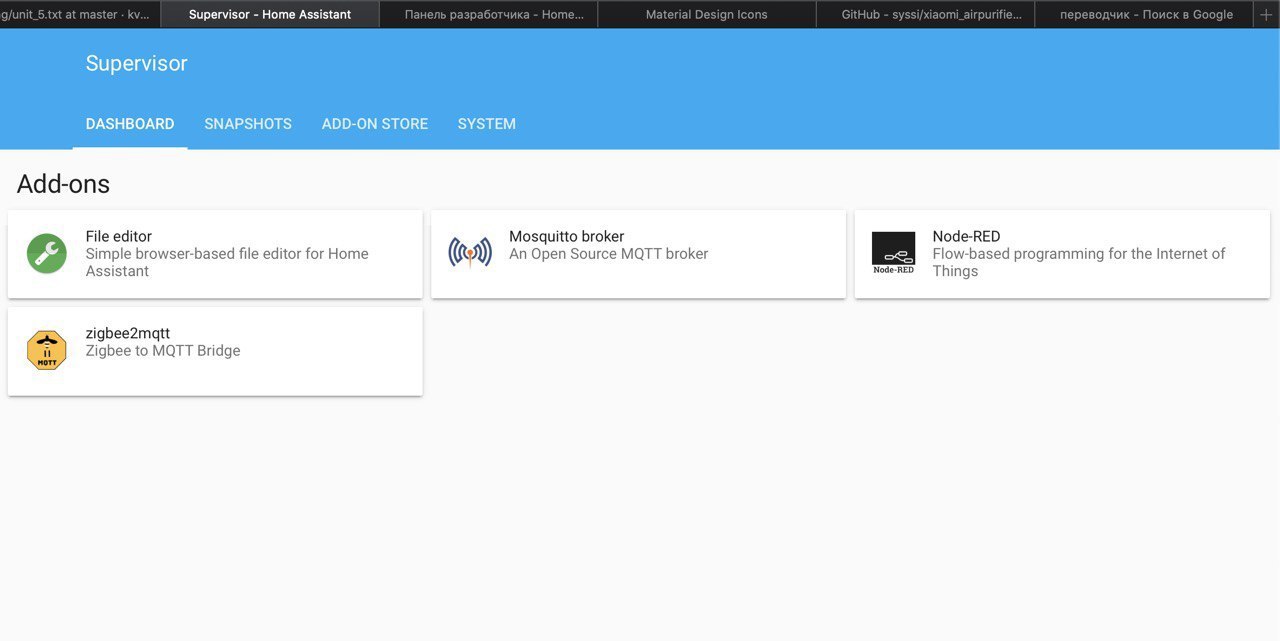
Task: Open a new browser tab with plus
Action: [1266, 14]
